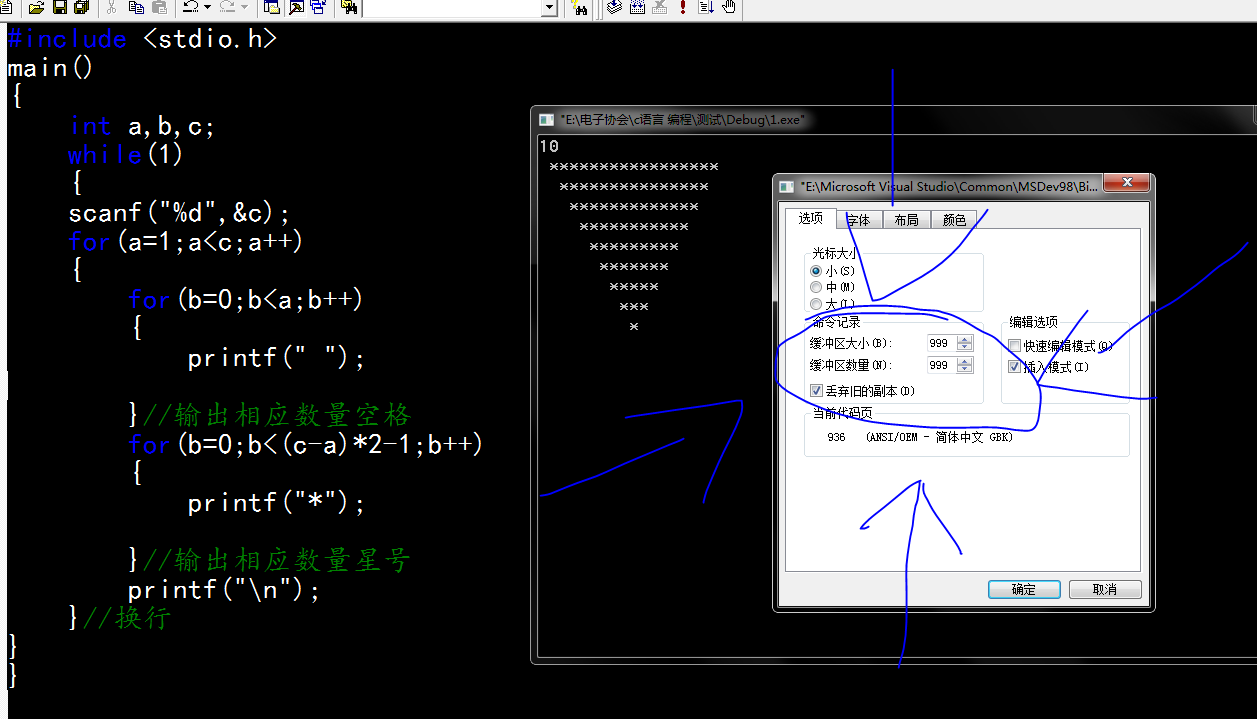The height and width of the screenshot is (719, 1257).
Task: Confirm the dialog with 确定
Action: [x=1024, y=589]
